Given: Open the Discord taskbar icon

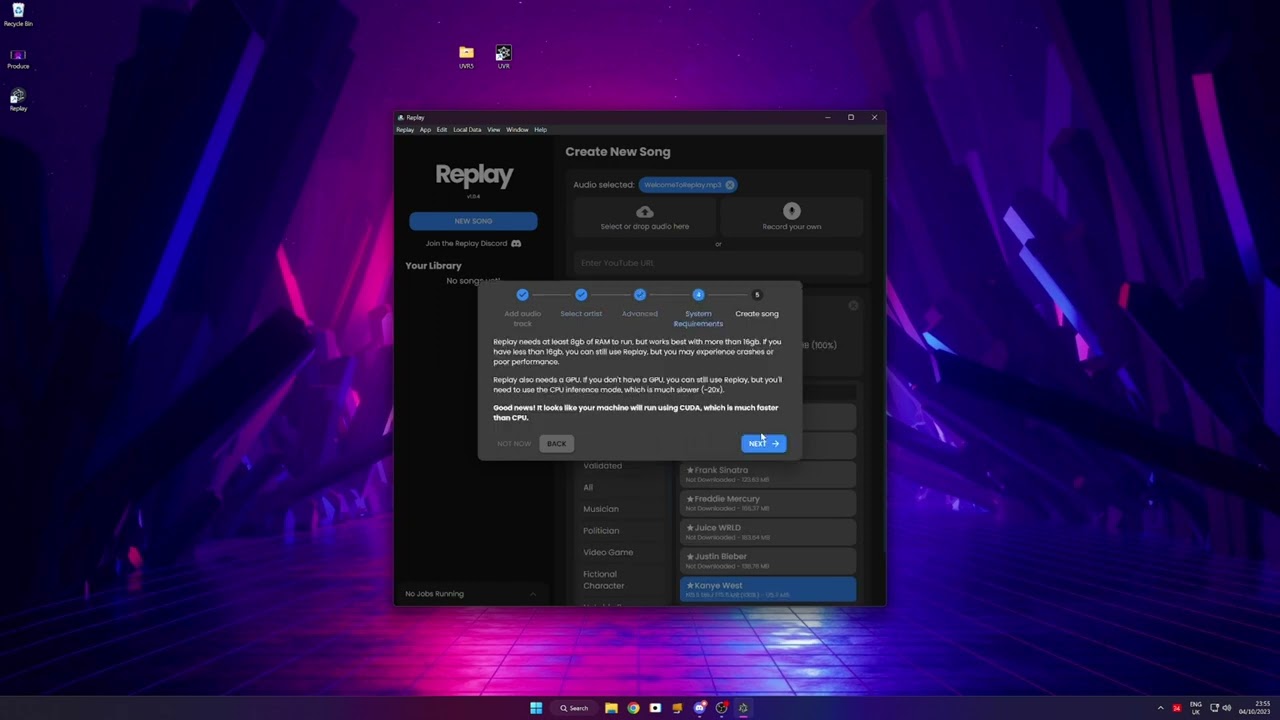Looking at the screenshot, I should tap(699, 708).
